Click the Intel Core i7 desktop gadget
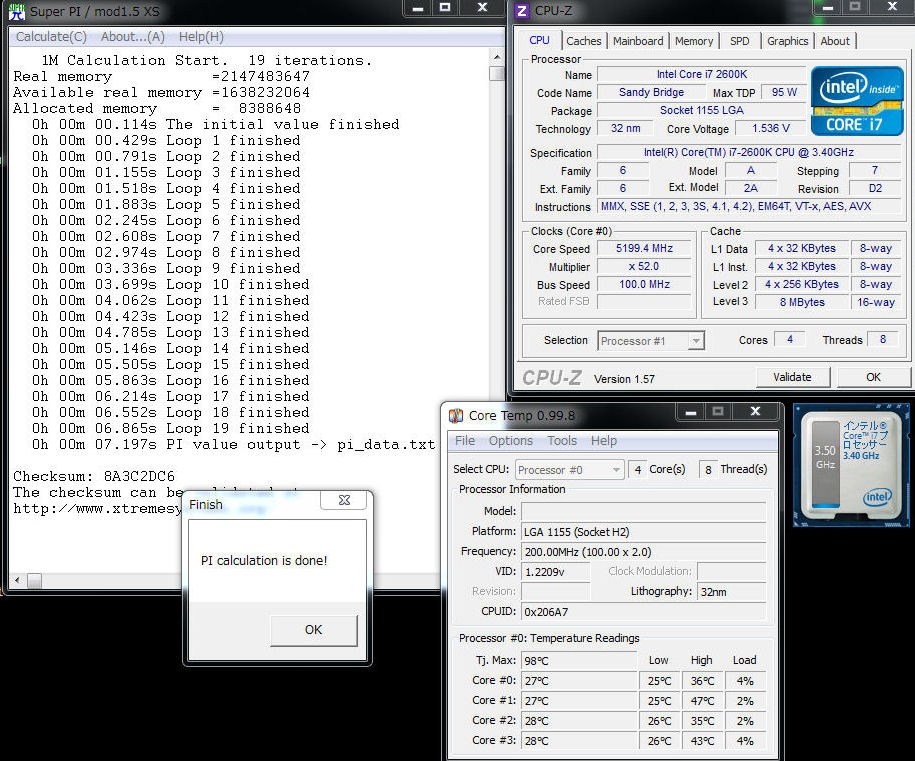Screen dimensions: 915x761 (851, 465)
